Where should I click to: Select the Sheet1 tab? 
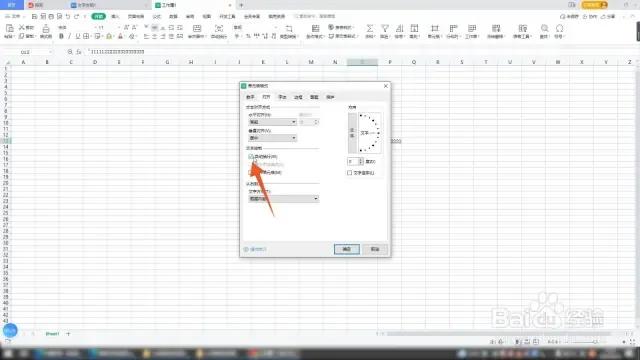point(52,334)
